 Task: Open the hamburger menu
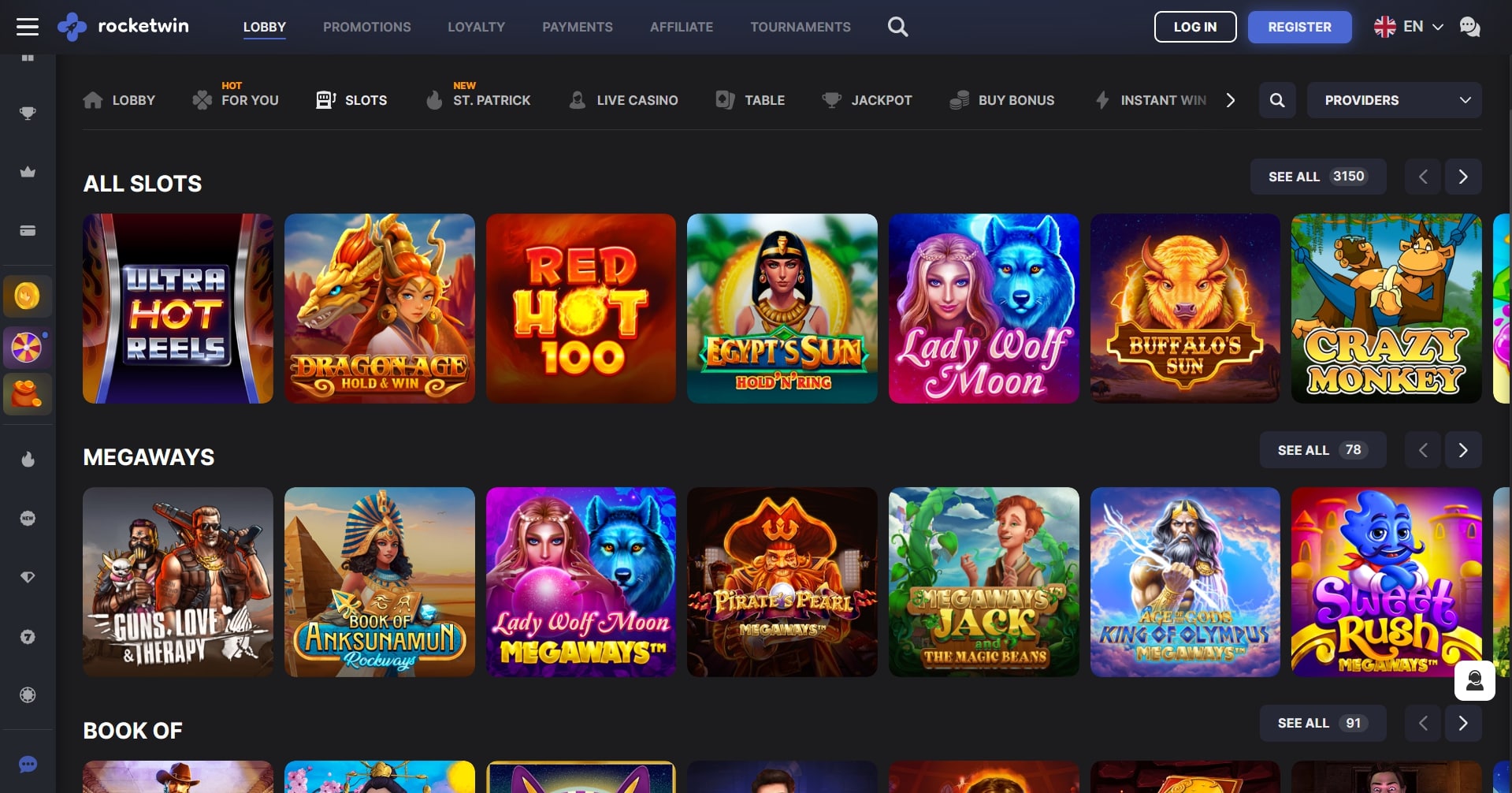pos(28,27)
